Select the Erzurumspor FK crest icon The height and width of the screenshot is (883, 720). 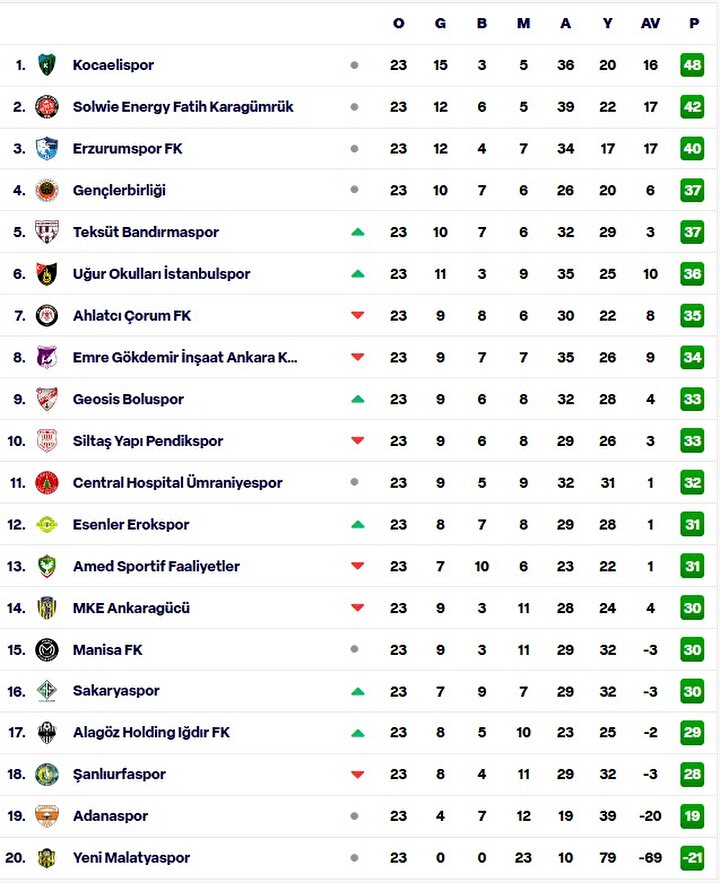click(x=47, y=148)
